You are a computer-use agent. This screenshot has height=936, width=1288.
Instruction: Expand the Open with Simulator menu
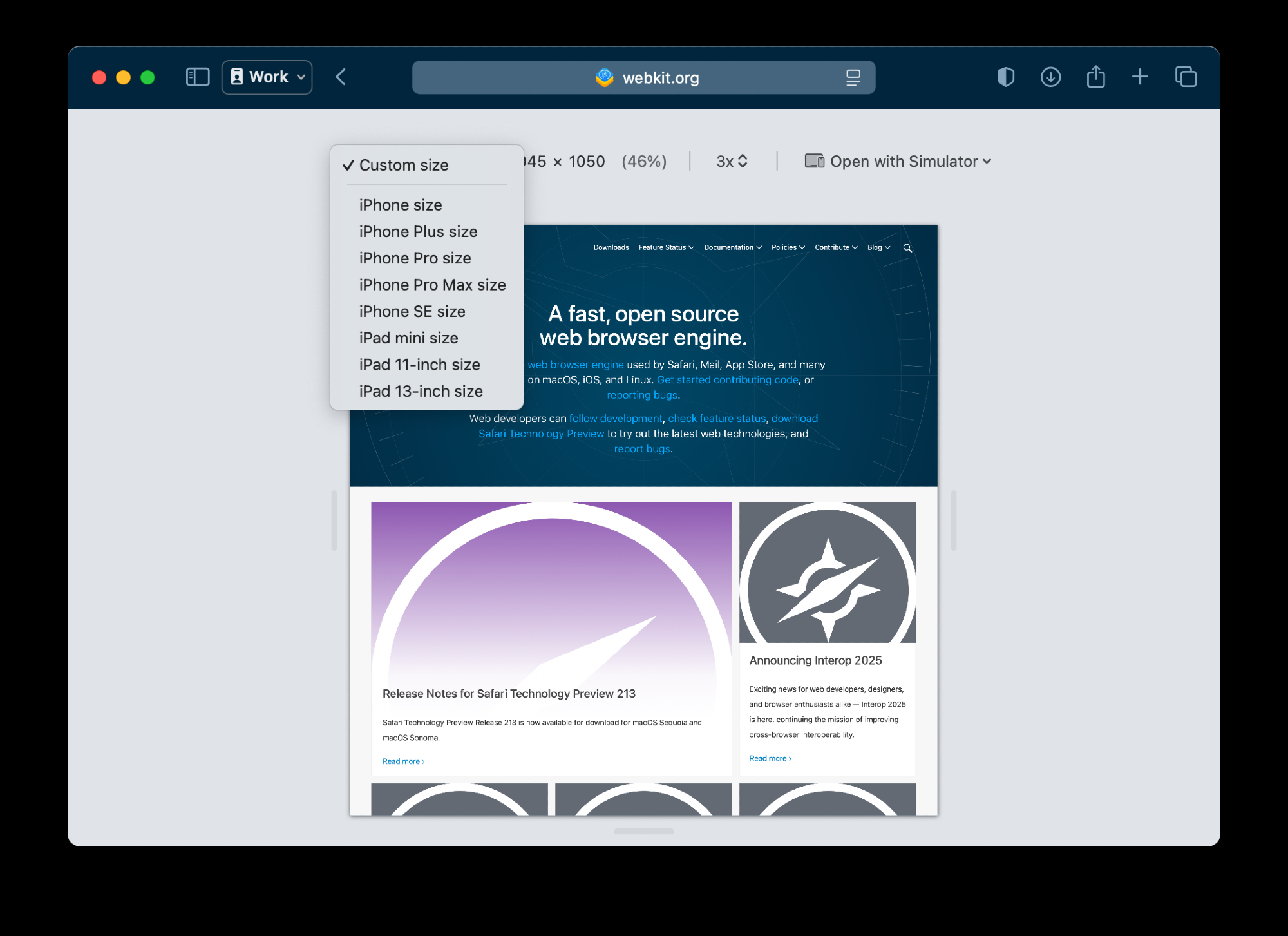pyautogui.click(x=898, y=162)
